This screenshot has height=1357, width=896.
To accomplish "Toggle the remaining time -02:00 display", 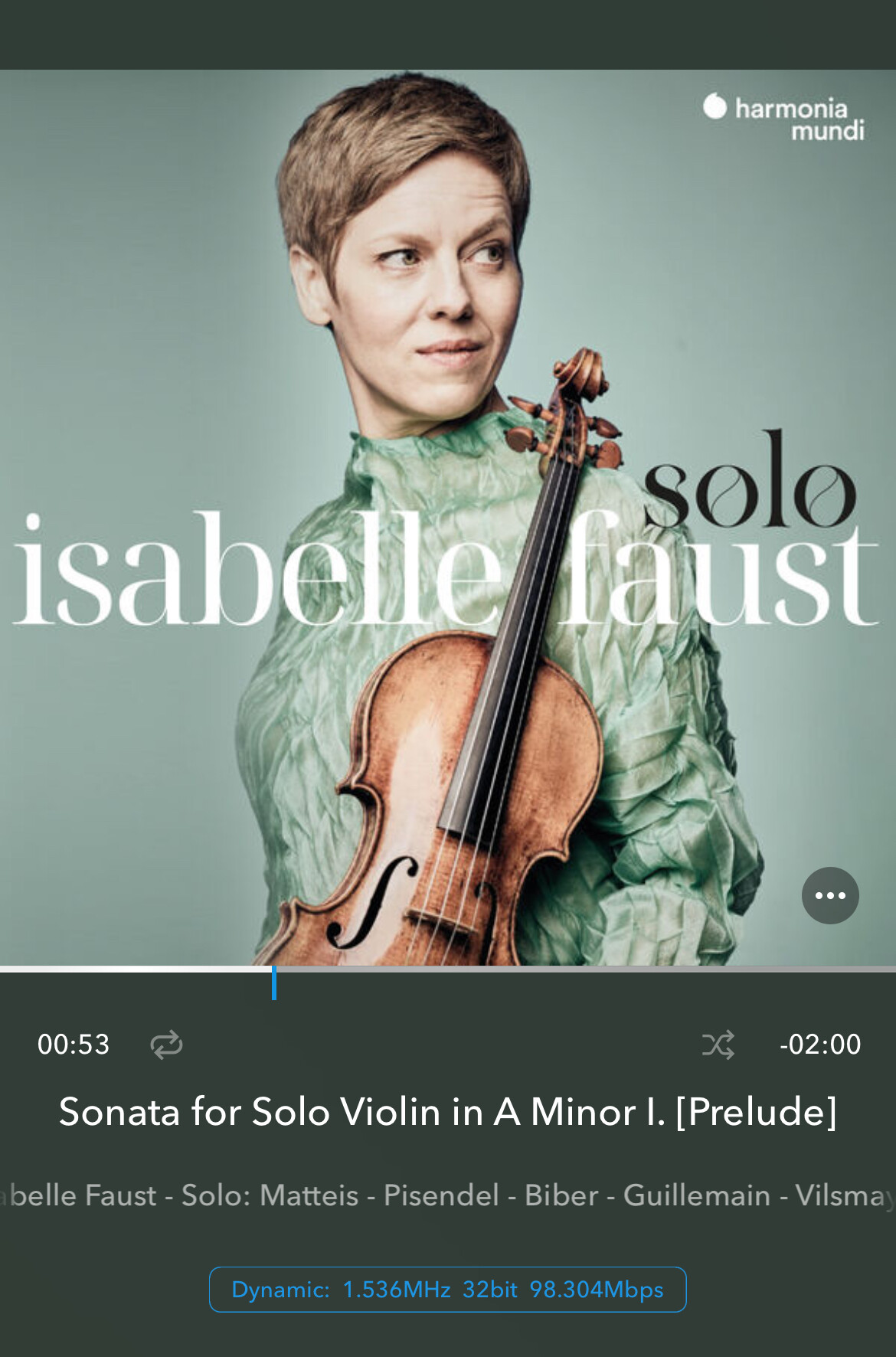I will pyautogui.click(x=820, y=1045).
